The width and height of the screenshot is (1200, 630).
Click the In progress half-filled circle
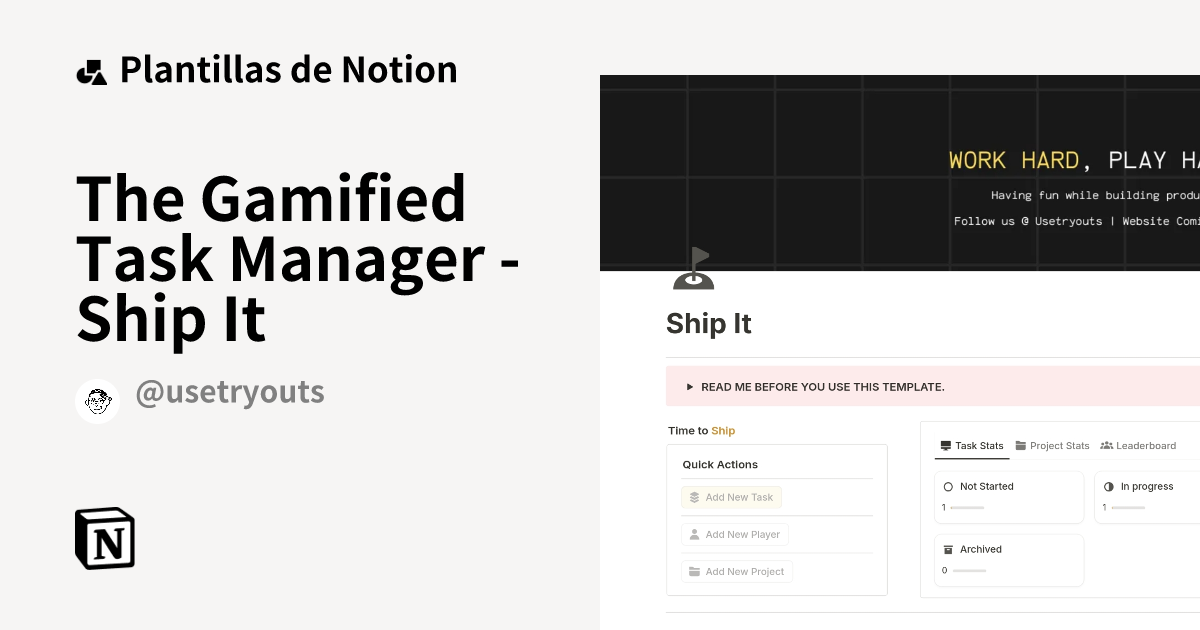tap(1109, 486)
